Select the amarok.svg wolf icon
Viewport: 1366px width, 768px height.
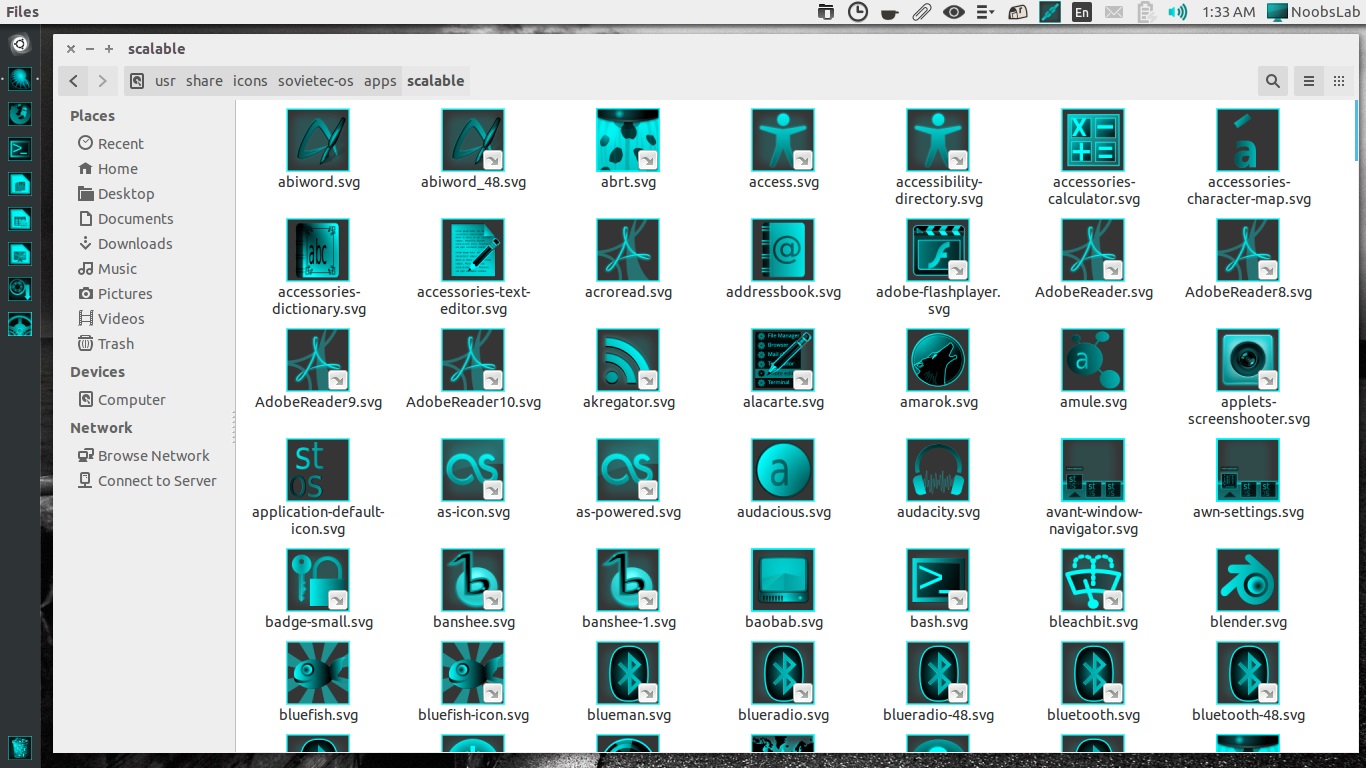pyautogui.click(x=938, y=360)
